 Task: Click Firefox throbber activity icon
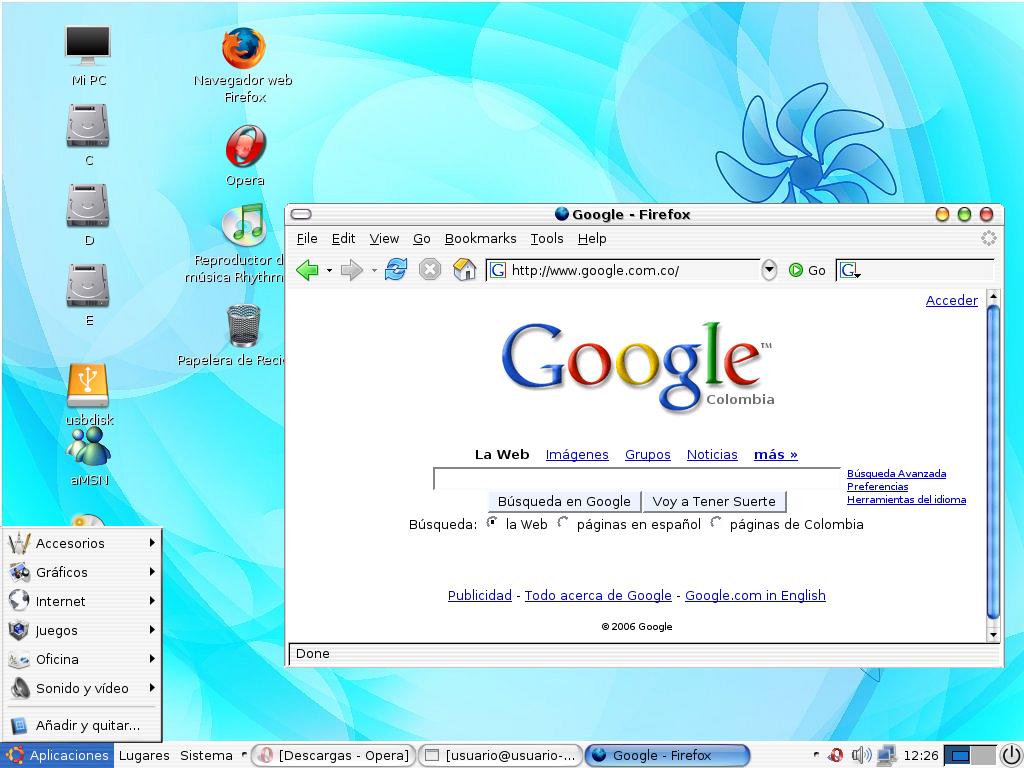click(989, 238)
